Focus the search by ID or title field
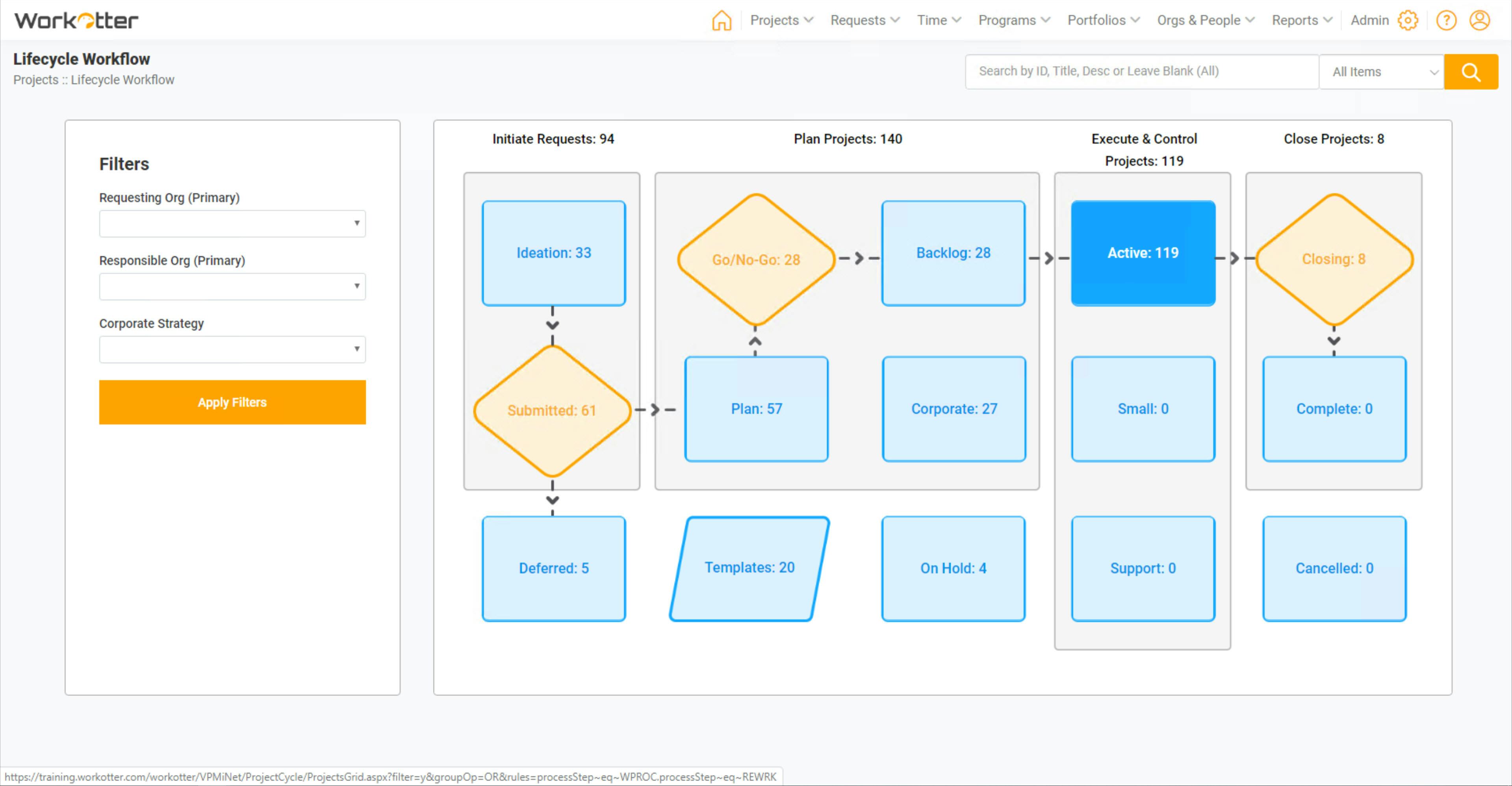The image size is (1512, 786). [1141, 72]
